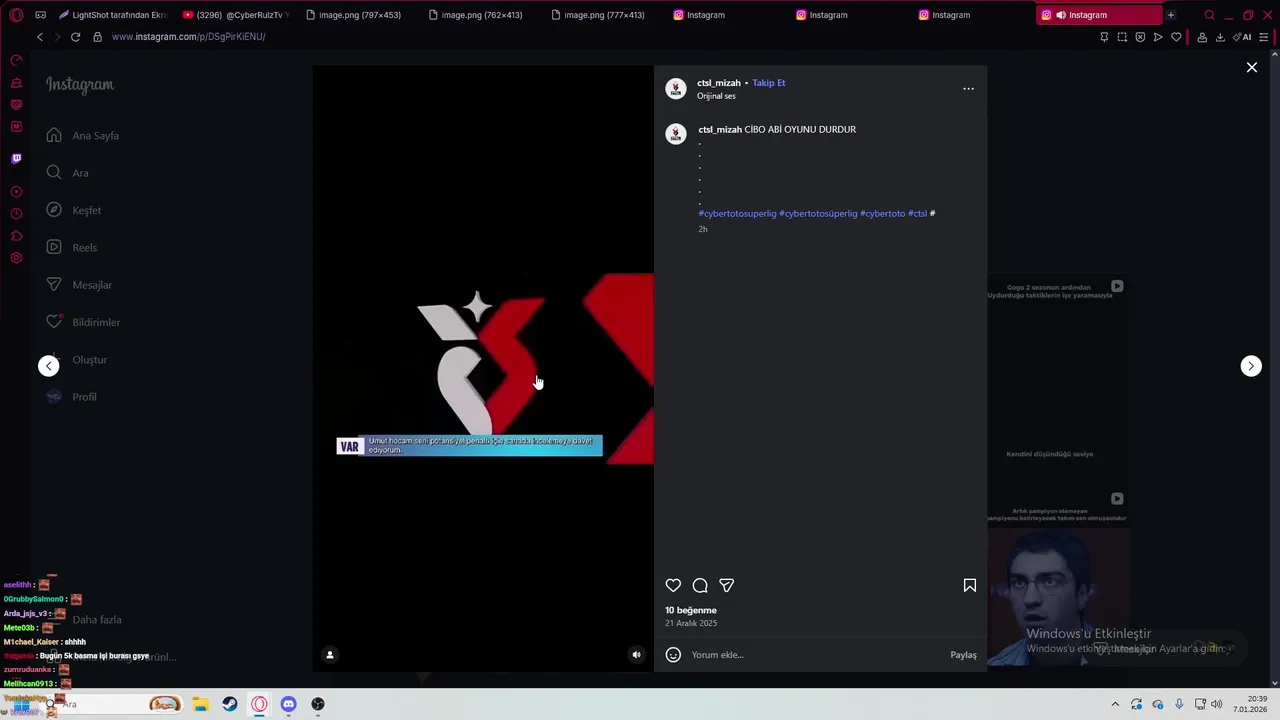
Task: Open Easy Setup settings sliders icon
Action: tap(1264, 37)
